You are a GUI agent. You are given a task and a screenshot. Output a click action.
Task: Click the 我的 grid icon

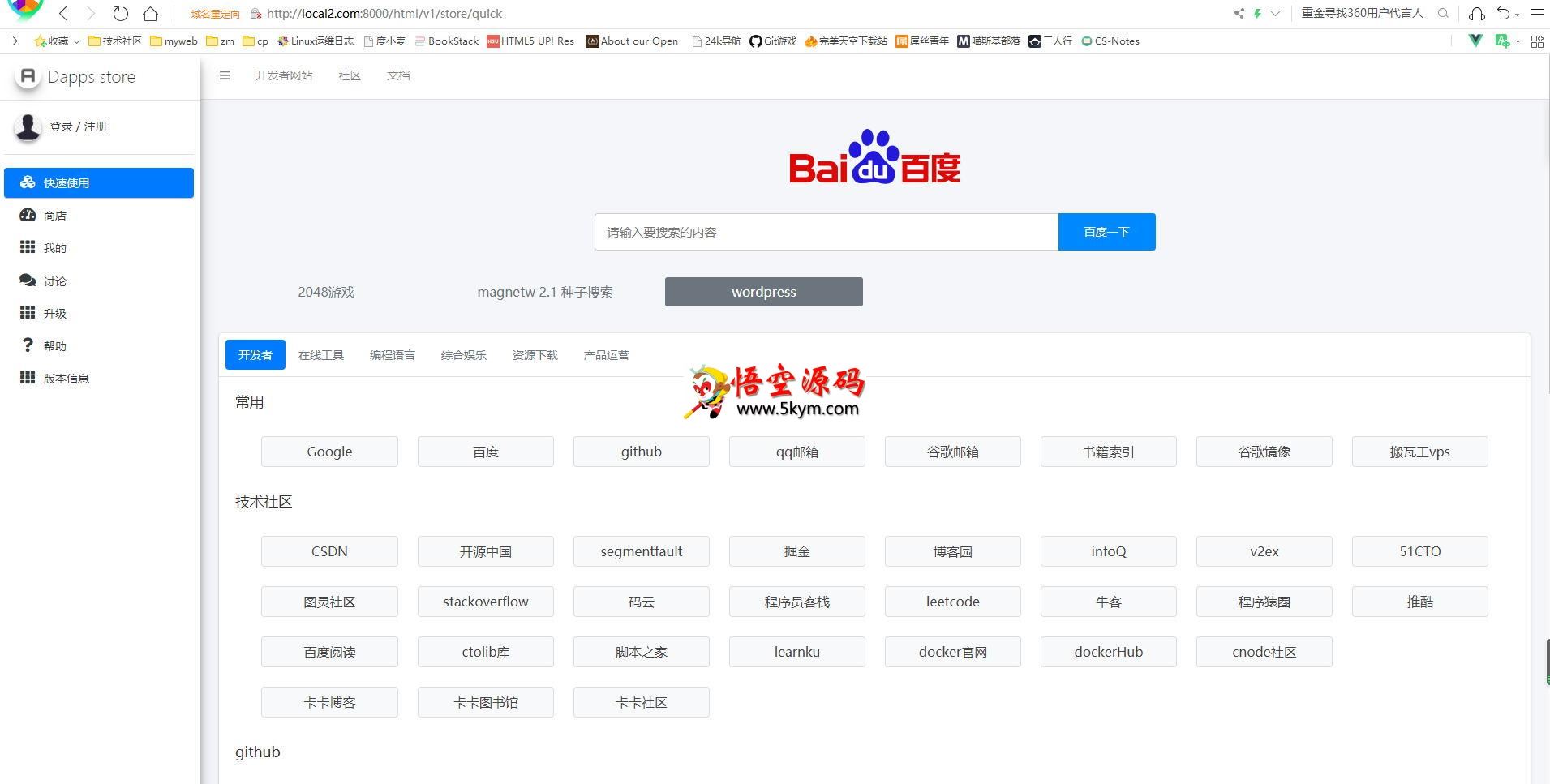[x=28, y=247]
